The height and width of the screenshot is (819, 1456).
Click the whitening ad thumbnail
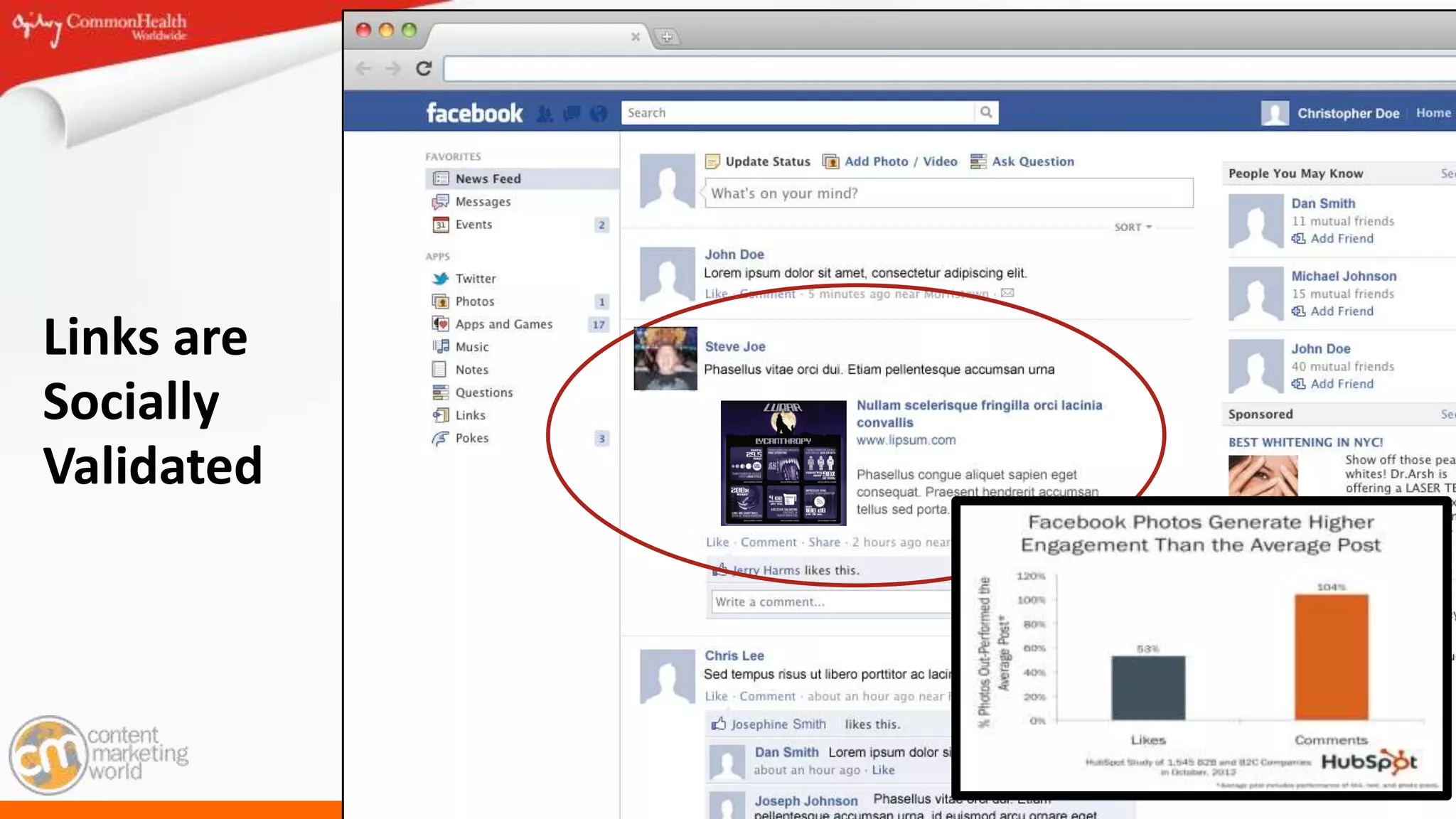tap(1263, 476)
